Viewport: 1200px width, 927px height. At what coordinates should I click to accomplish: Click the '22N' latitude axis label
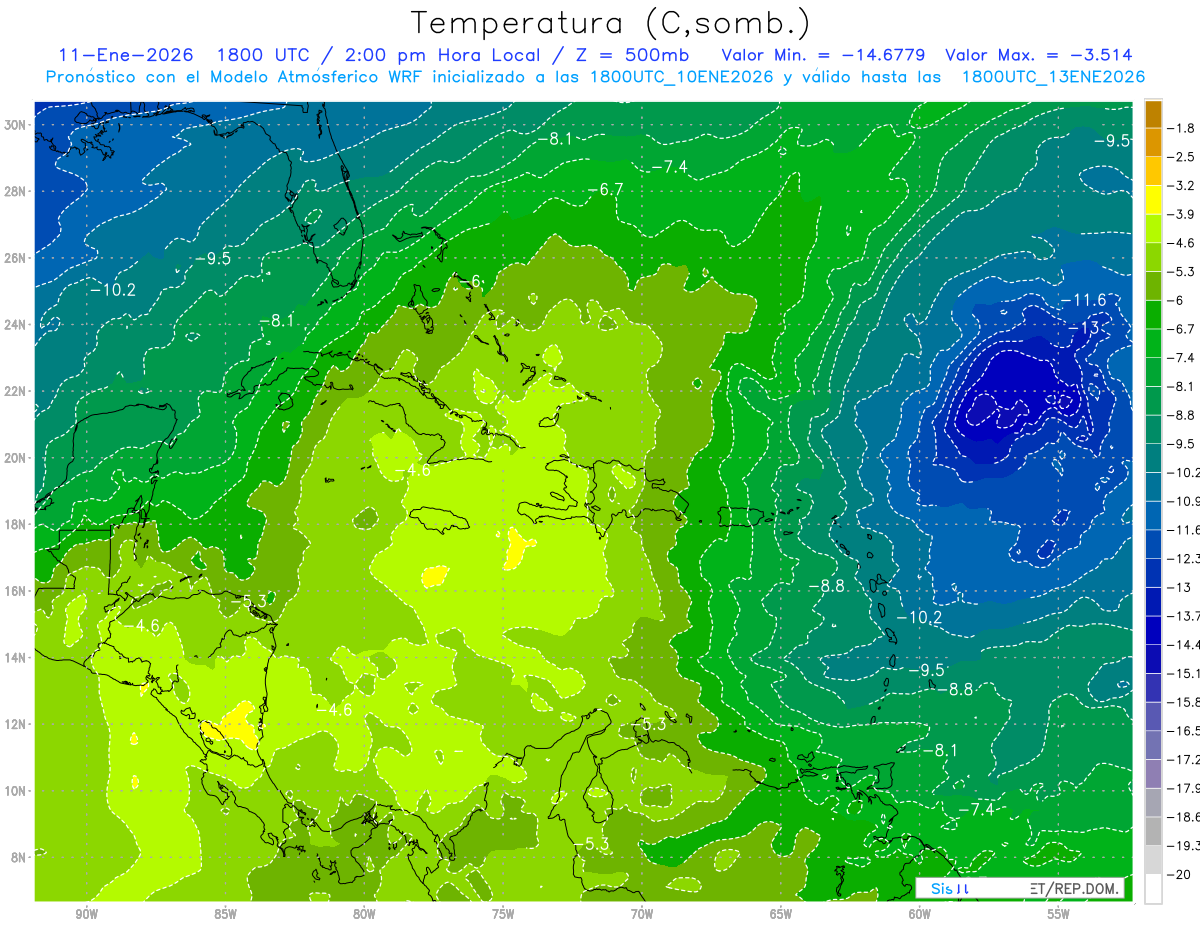pyautogui.click(x=15, y=391)
